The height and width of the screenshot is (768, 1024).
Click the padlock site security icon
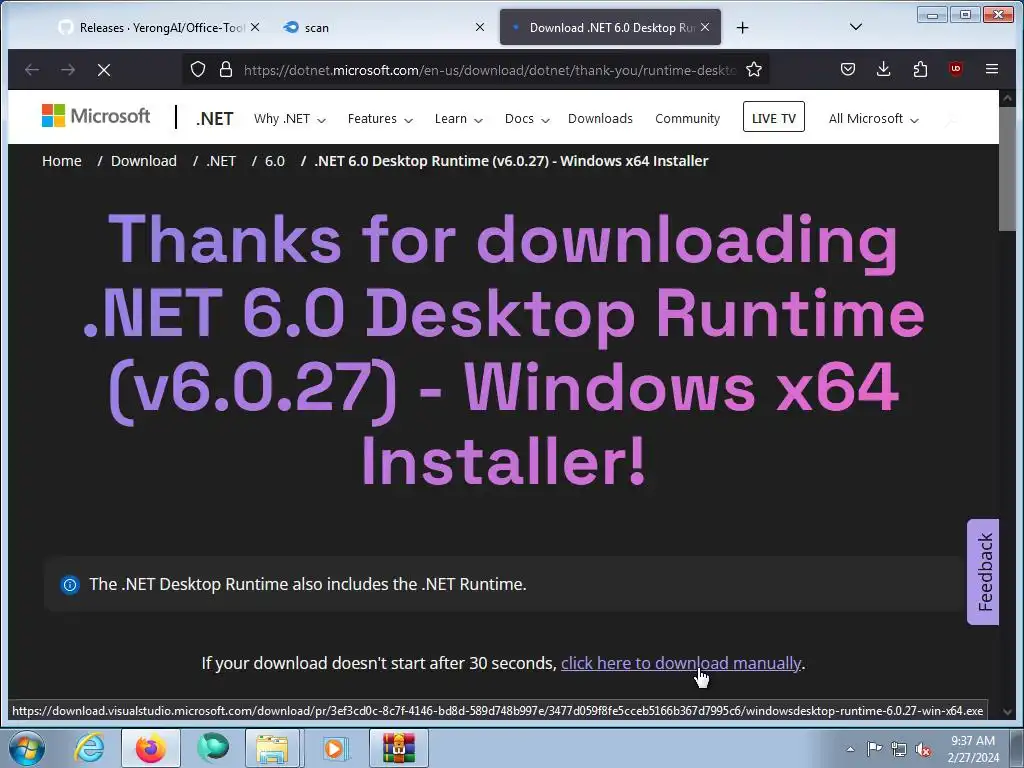click(x=226, y=69)
